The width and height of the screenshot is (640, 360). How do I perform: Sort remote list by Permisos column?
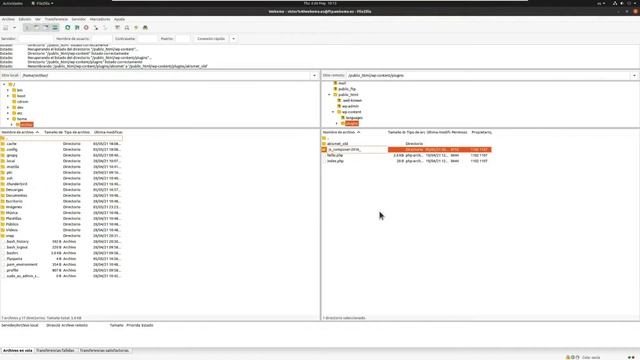[x=459, y=132]
